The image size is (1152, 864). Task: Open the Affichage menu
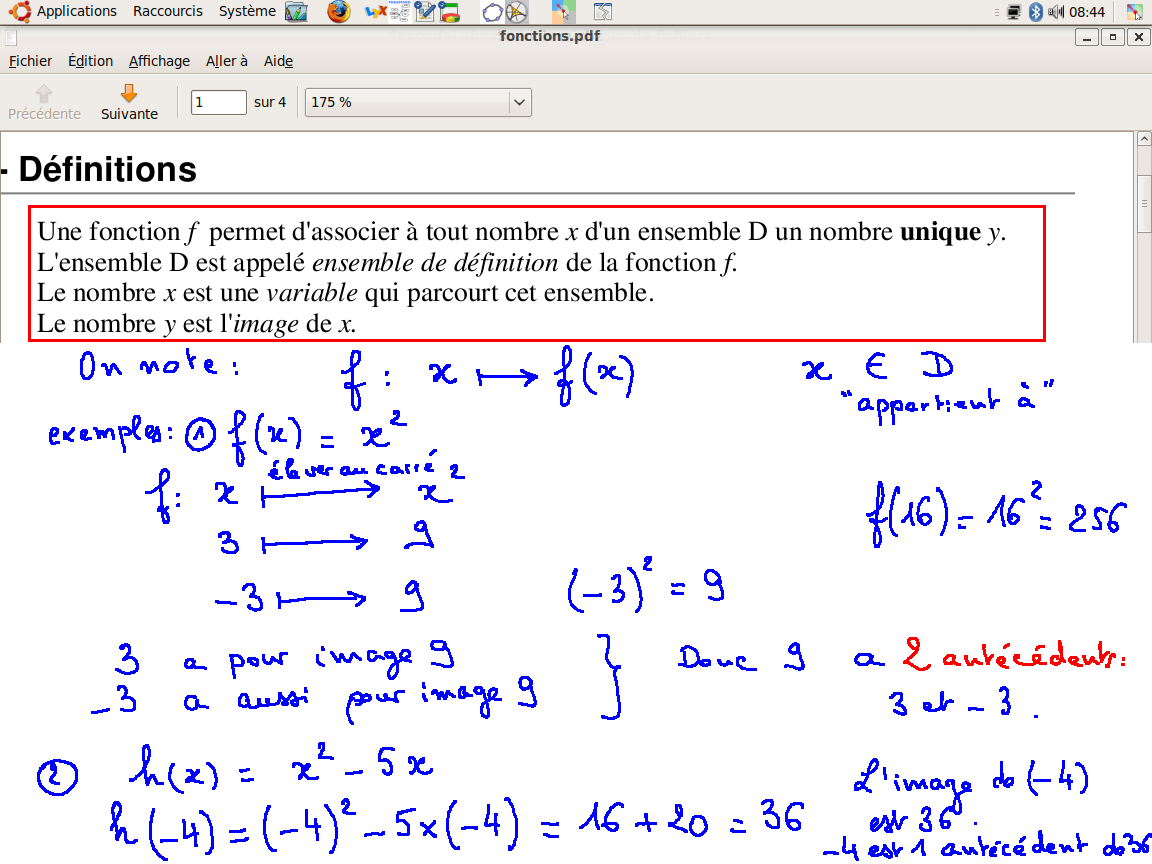click(x=159, y=61)
